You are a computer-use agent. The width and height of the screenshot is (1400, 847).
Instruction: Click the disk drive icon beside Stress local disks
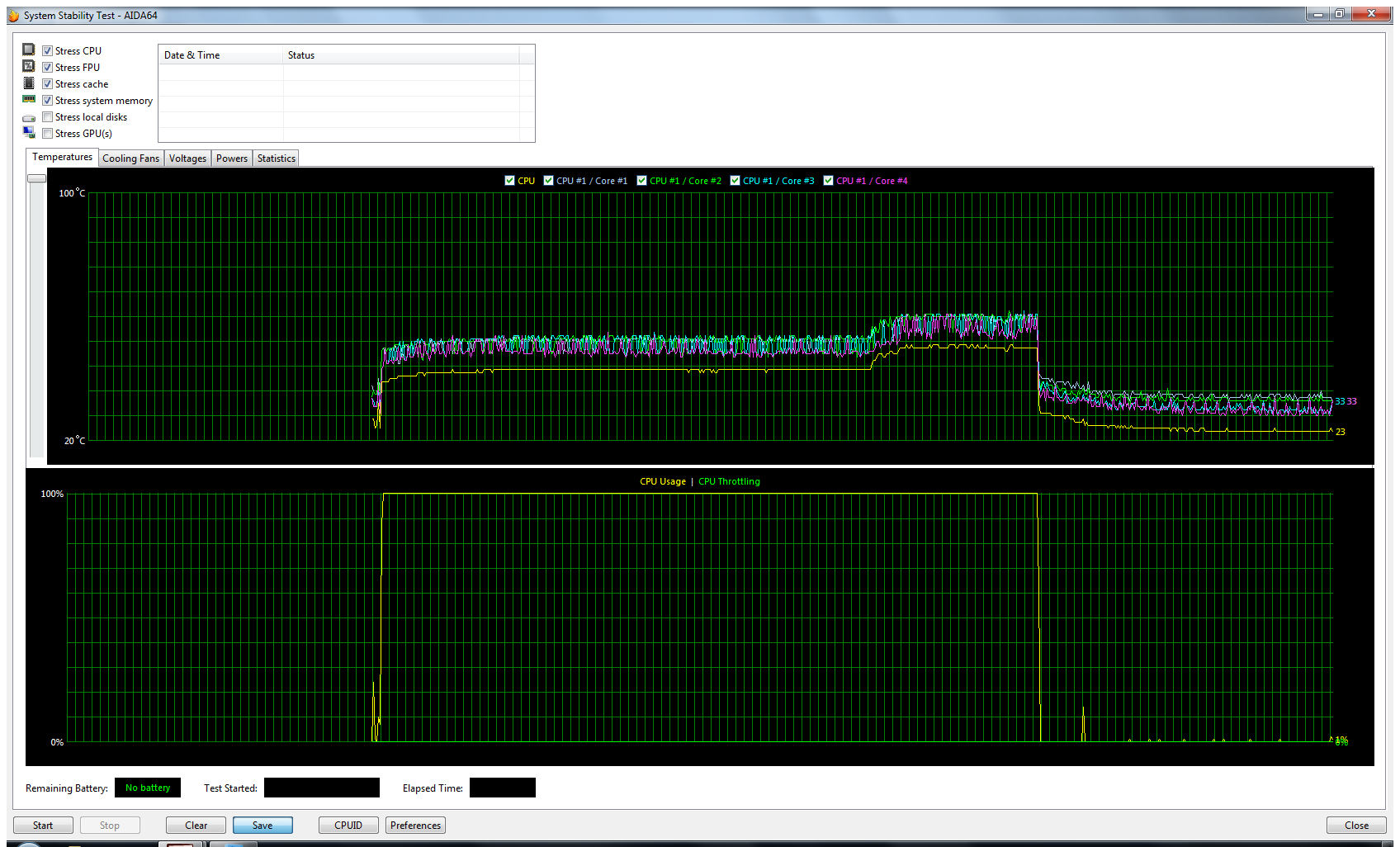29,118
